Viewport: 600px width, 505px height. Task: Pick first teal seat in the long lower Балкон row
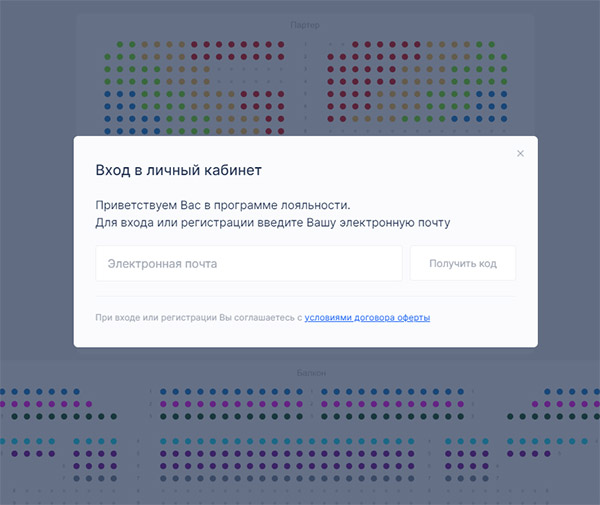point(163,441)
